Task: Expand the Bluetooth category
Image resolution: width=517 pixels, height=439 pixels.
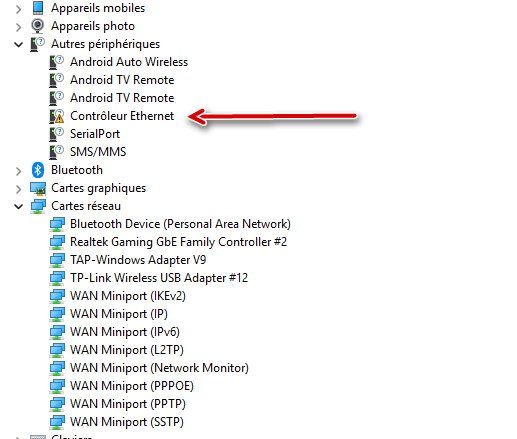Action: pos(19,171)
